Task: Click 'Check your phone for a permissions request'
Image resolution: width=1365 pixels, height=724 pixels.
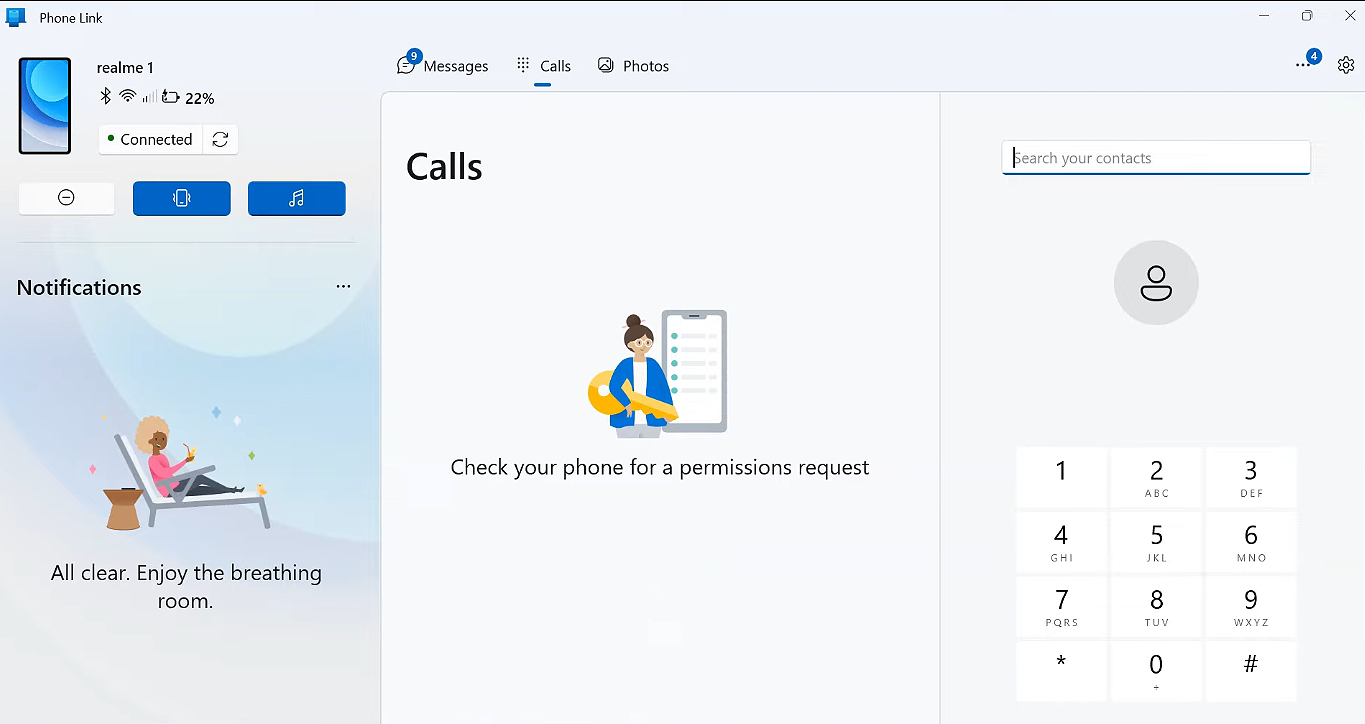Action: 660,467
